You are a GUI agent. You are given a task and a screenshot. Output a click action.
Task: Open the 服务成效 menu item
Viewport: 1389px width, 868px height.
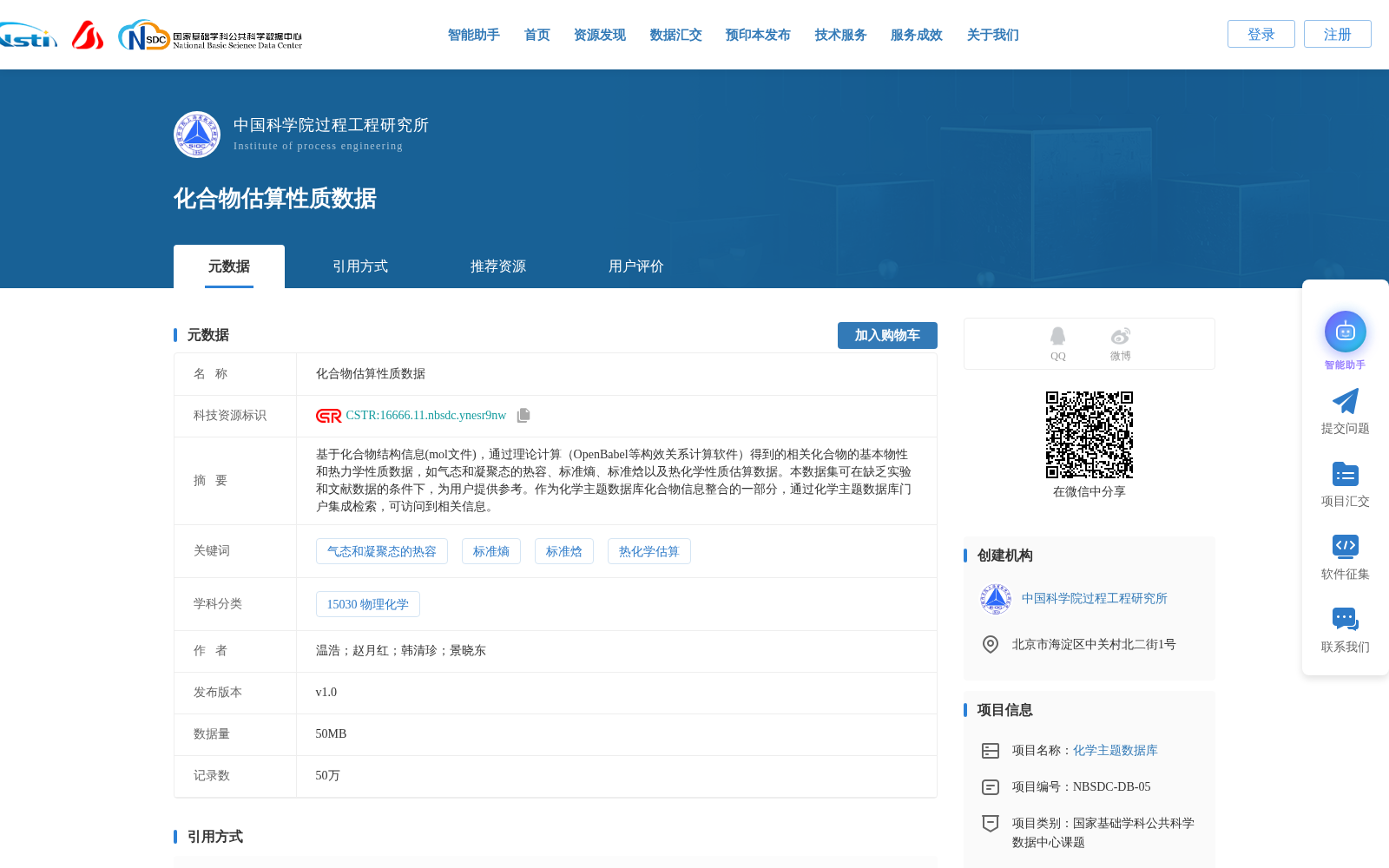[x=916, y=35]
